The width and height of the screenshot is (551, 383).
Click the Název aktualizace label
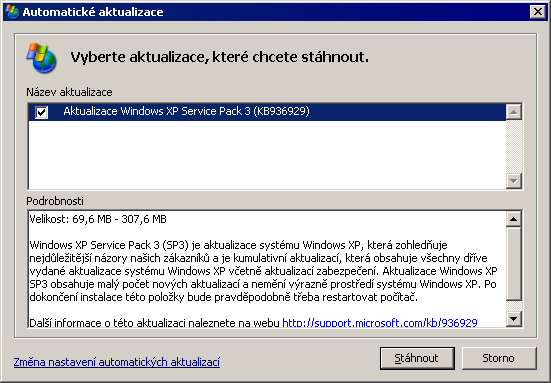69,92
